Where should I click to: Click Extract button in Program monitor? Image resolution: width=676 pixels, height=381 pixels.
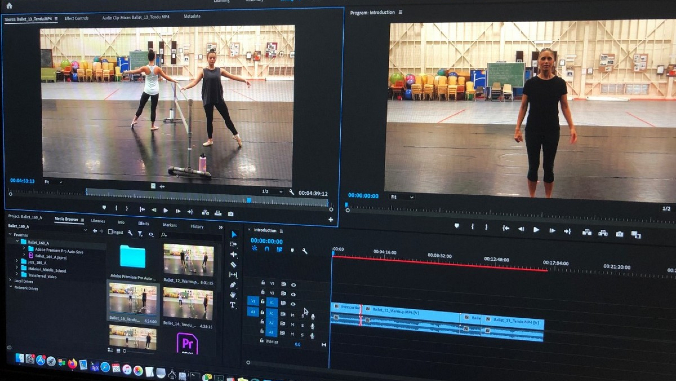tap(603, 233)
